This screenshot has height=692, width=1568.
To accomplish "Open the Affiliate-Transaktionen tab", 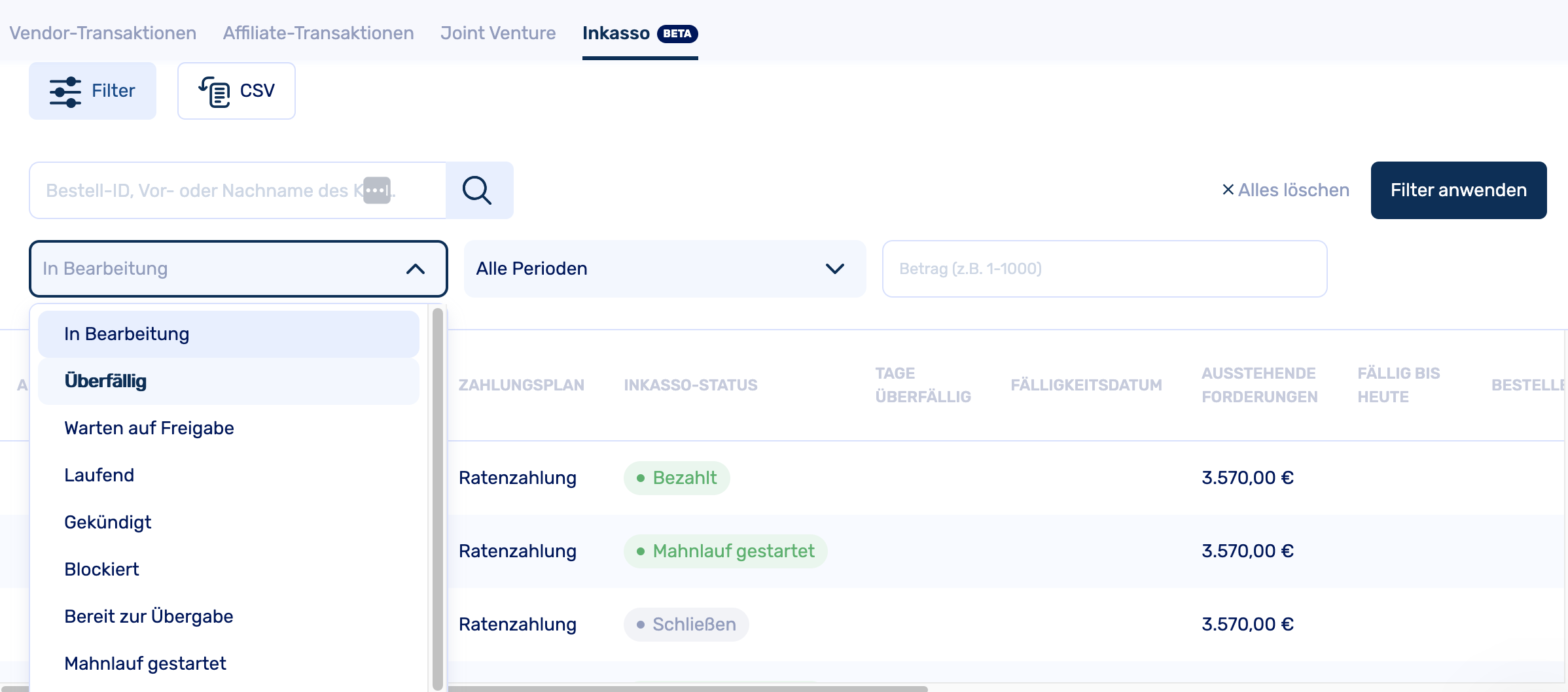I will coord(318,33).
